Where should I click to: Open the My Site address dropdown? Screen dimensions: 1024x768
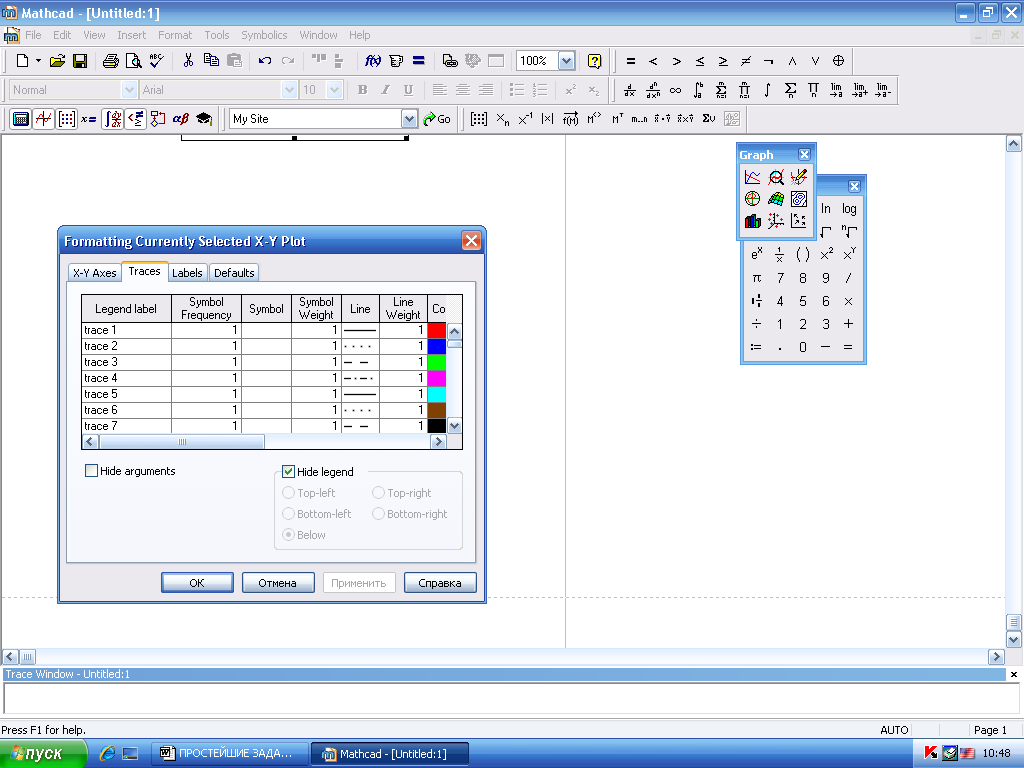click(x=409, y=119)
